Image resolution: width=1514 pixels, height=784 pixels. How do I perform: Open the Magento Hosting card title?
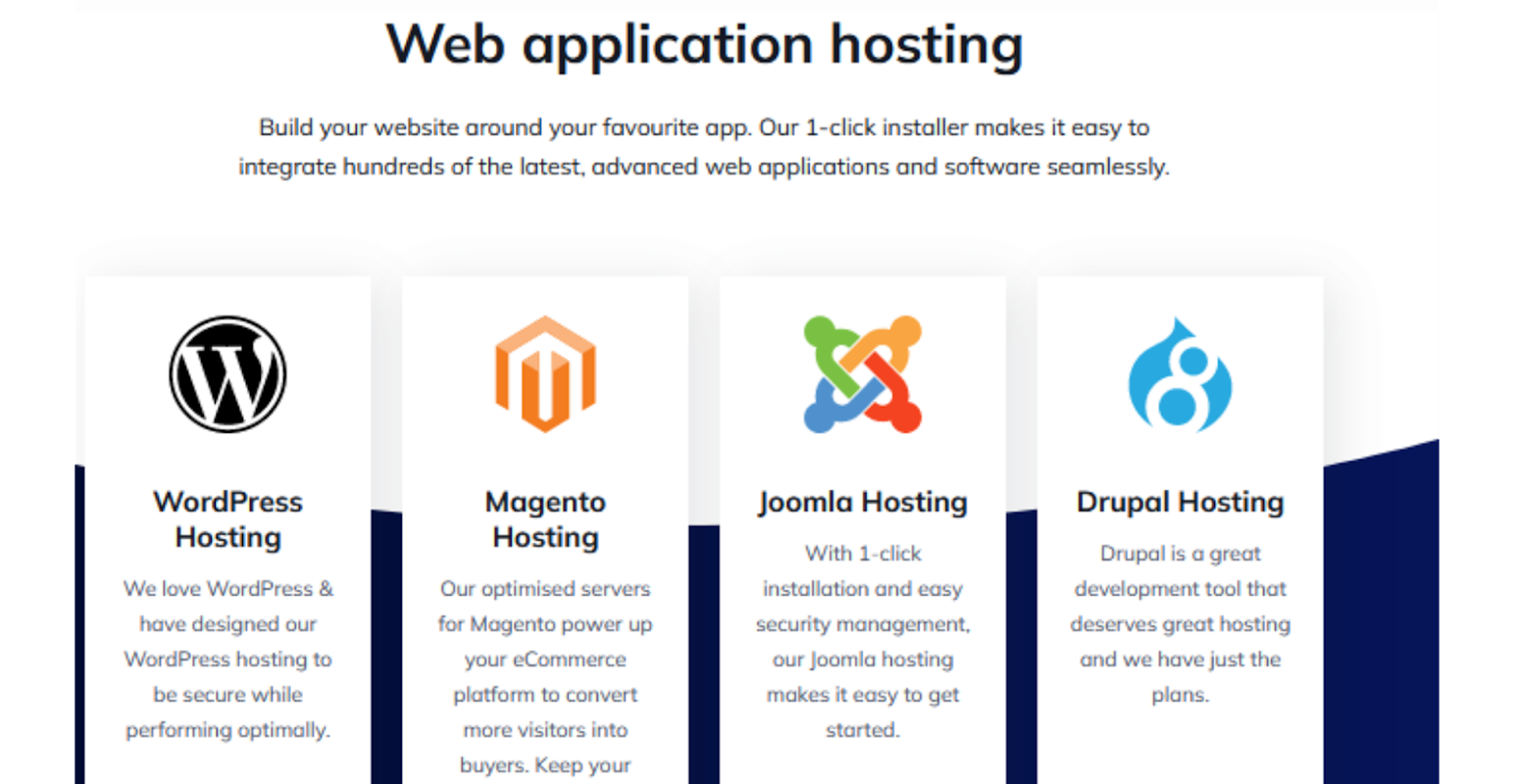545,519
